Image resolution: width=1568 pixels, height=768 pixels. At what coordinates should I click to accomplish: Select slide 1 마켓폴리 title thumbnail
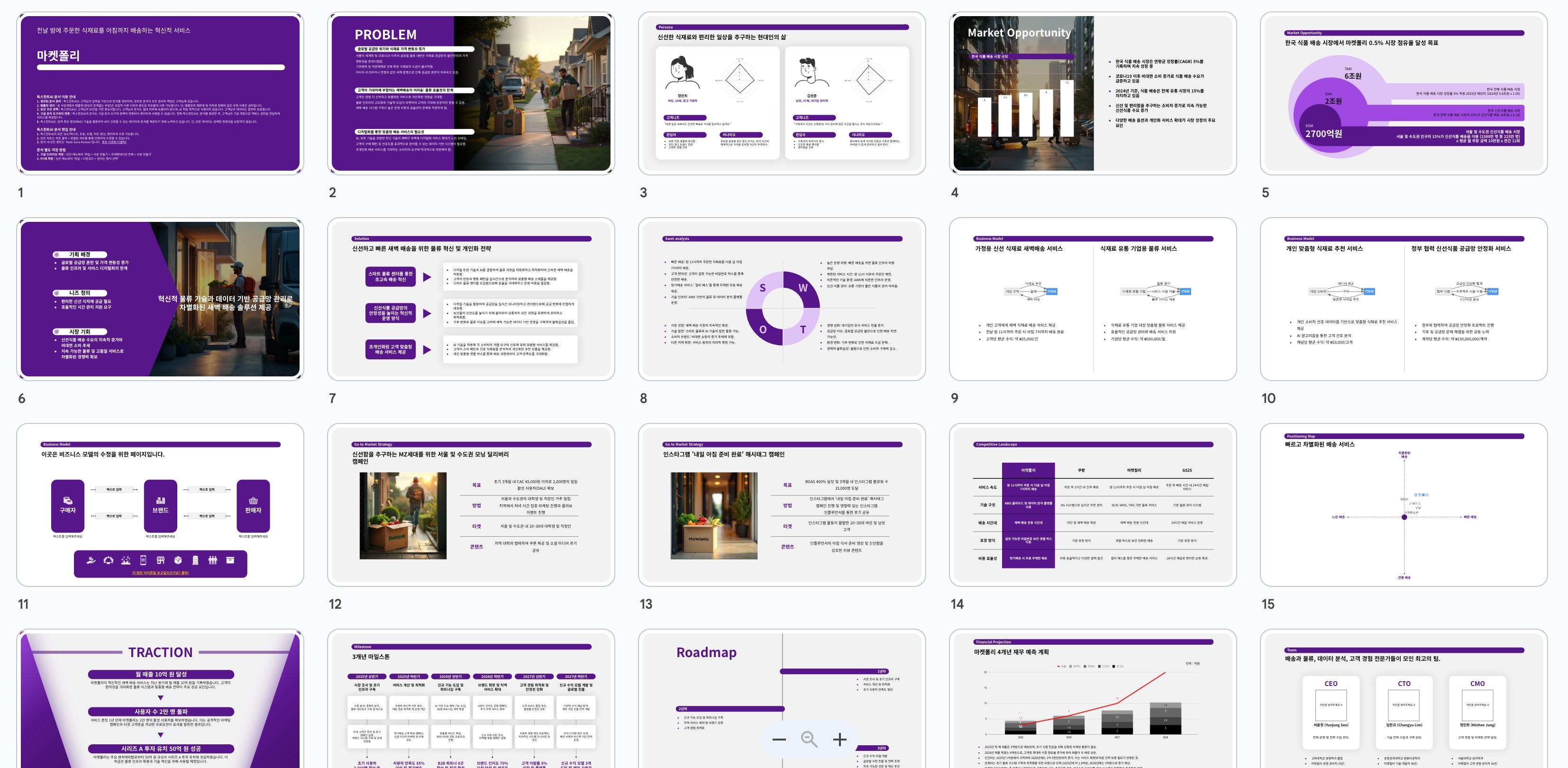pos(160,93)
